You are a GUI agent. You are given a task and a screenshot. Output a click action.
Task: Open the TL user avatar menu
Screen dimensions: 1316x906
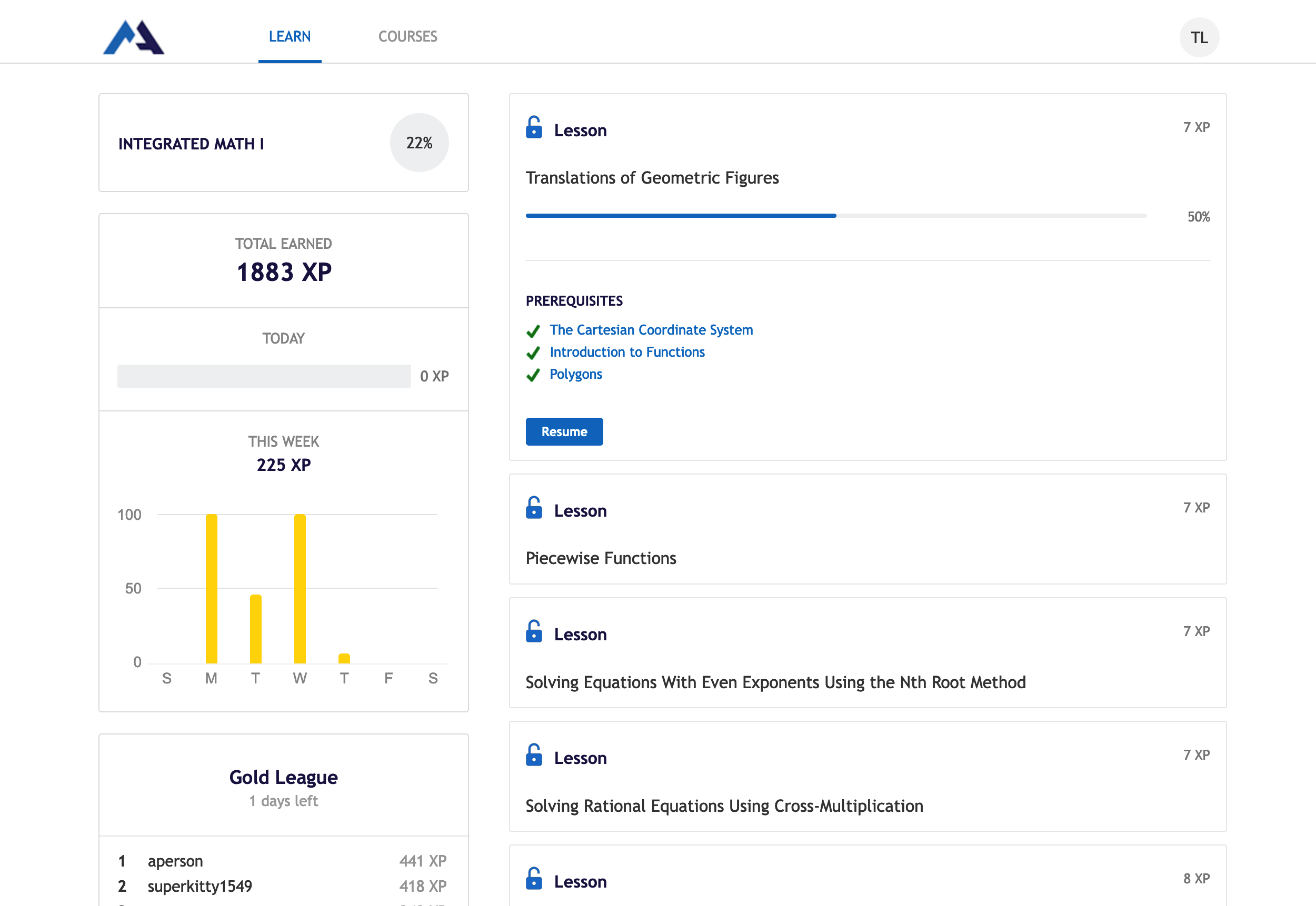pyautogui.click(x=1199, y=37)
